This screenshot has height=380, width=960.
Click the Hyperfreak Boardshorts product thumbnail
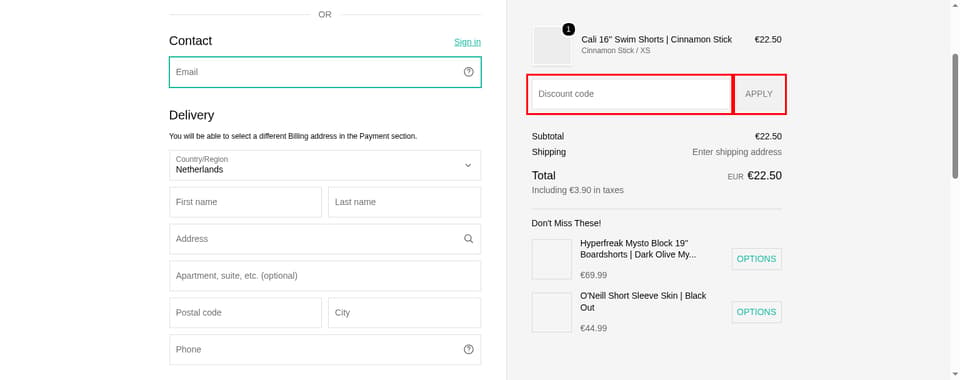pos(552,259)
